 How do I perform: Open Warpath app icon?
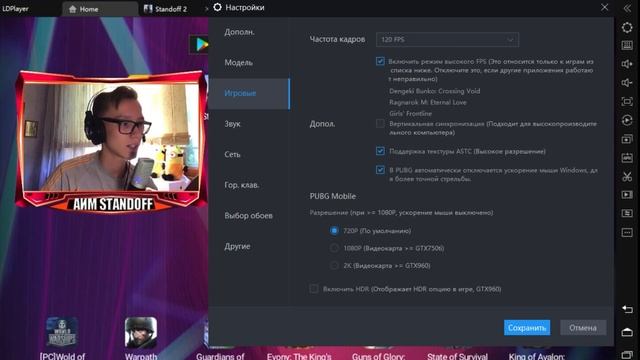pyautogui.click(x=141, y=332)
